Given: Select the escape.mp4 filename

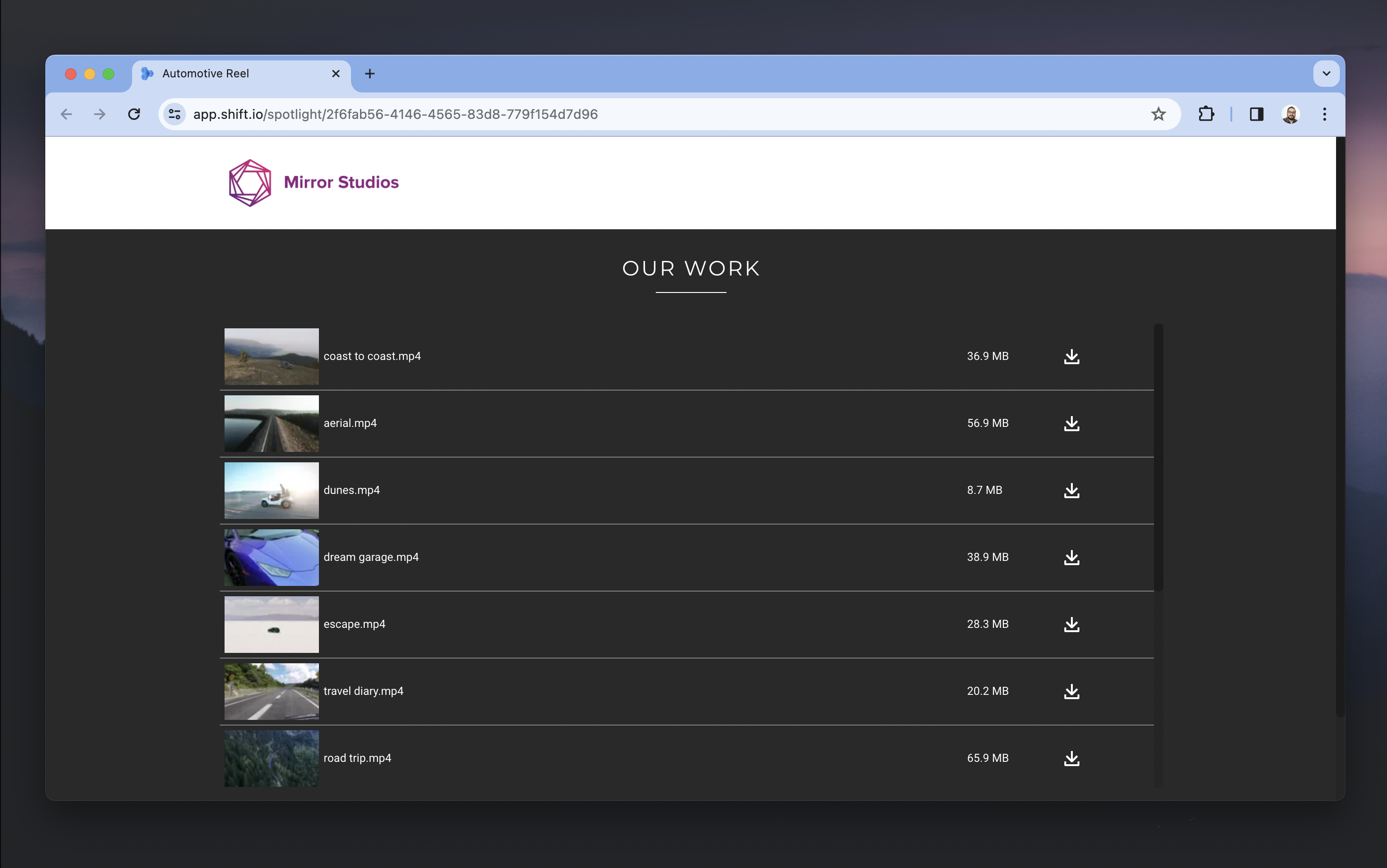Looking at the screenshot, I should 354,624.
